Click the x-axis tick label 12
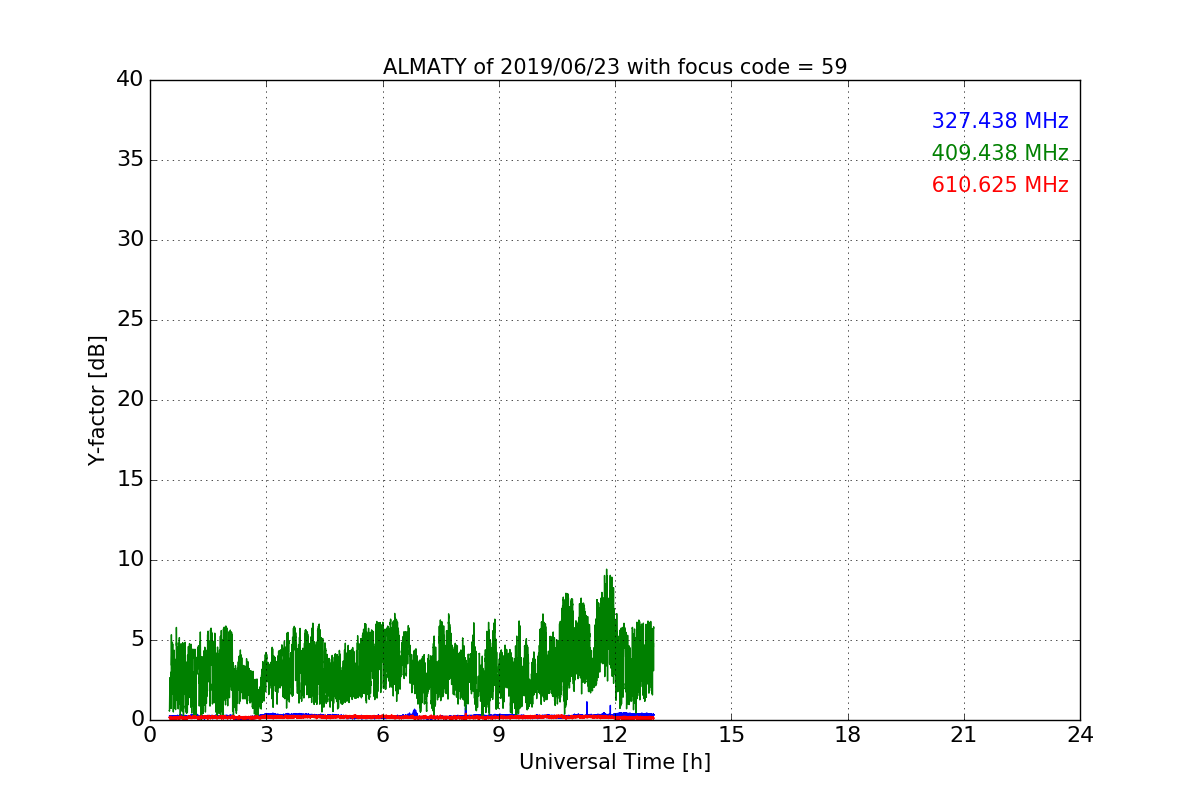1200x800 pixels. (615, 735)
